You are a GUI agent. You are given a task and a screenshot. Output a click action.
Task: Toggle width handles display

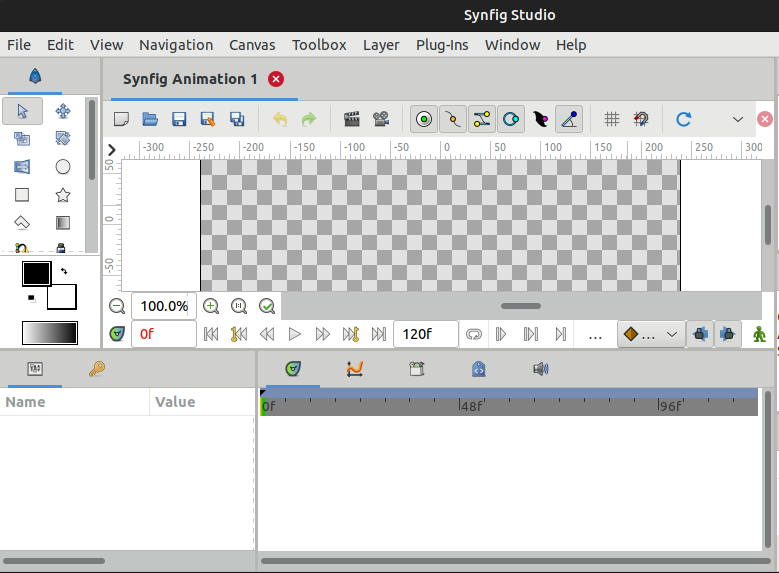540,119
